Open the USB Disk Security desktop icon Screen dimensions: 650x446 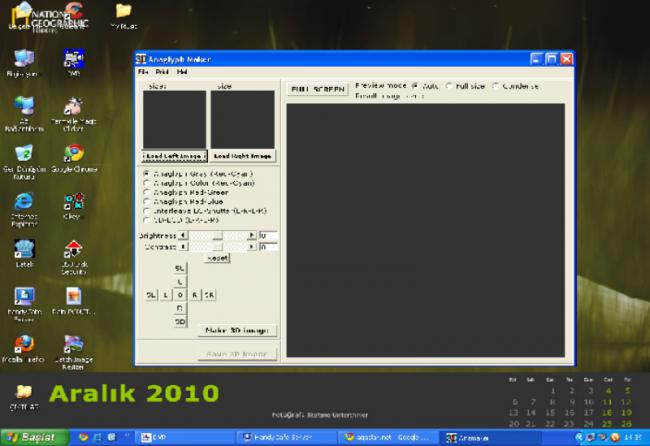(74, 249)
